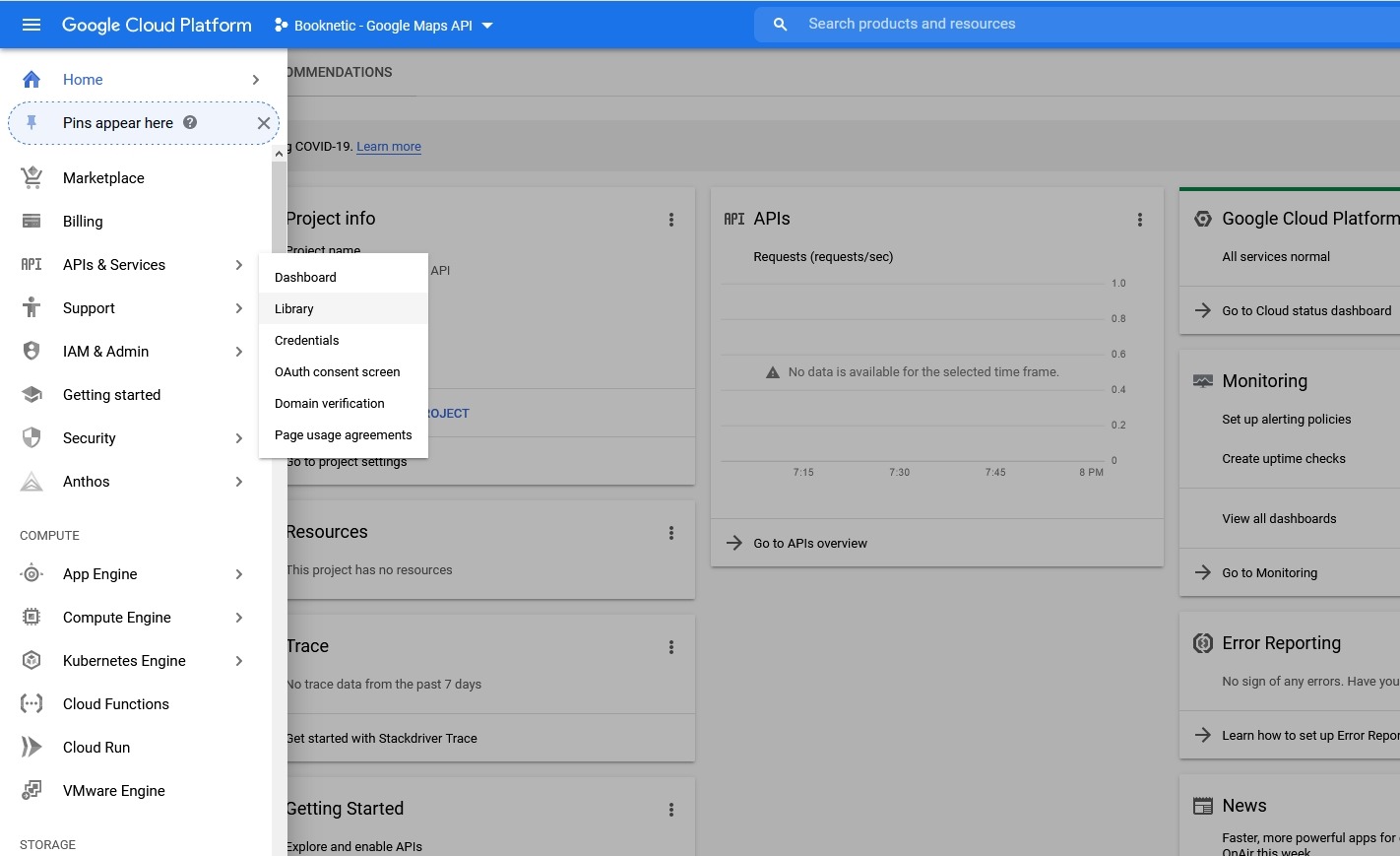Expand the Security submenu arrow
The width and height of the screenshot is (1400, 856).
click(239, 438)
